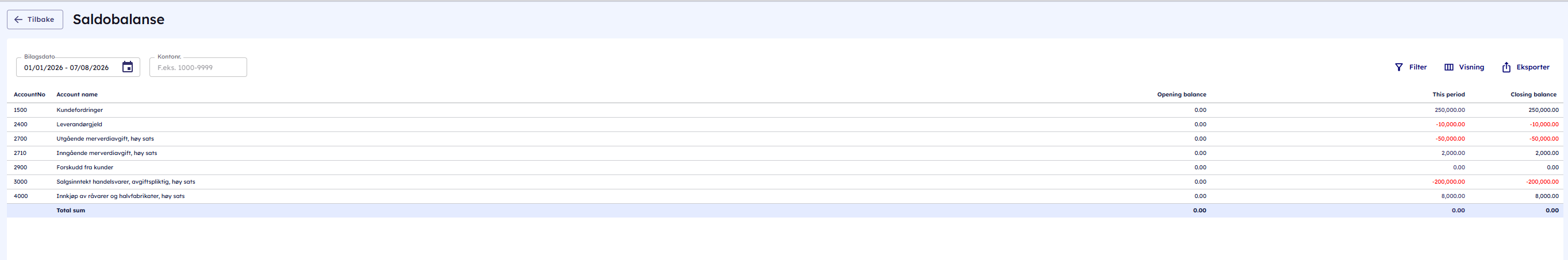Click the This period column header
The height and width of the screenshot is (260, 1568).
1448,95
